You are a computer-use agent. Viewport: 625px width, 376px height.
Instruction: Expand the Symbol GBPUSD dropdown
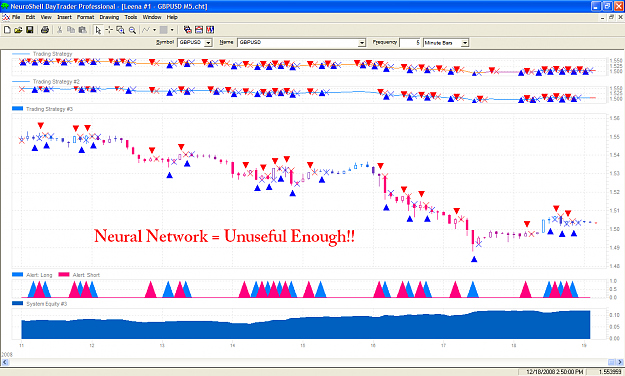(x=208, y=43)
